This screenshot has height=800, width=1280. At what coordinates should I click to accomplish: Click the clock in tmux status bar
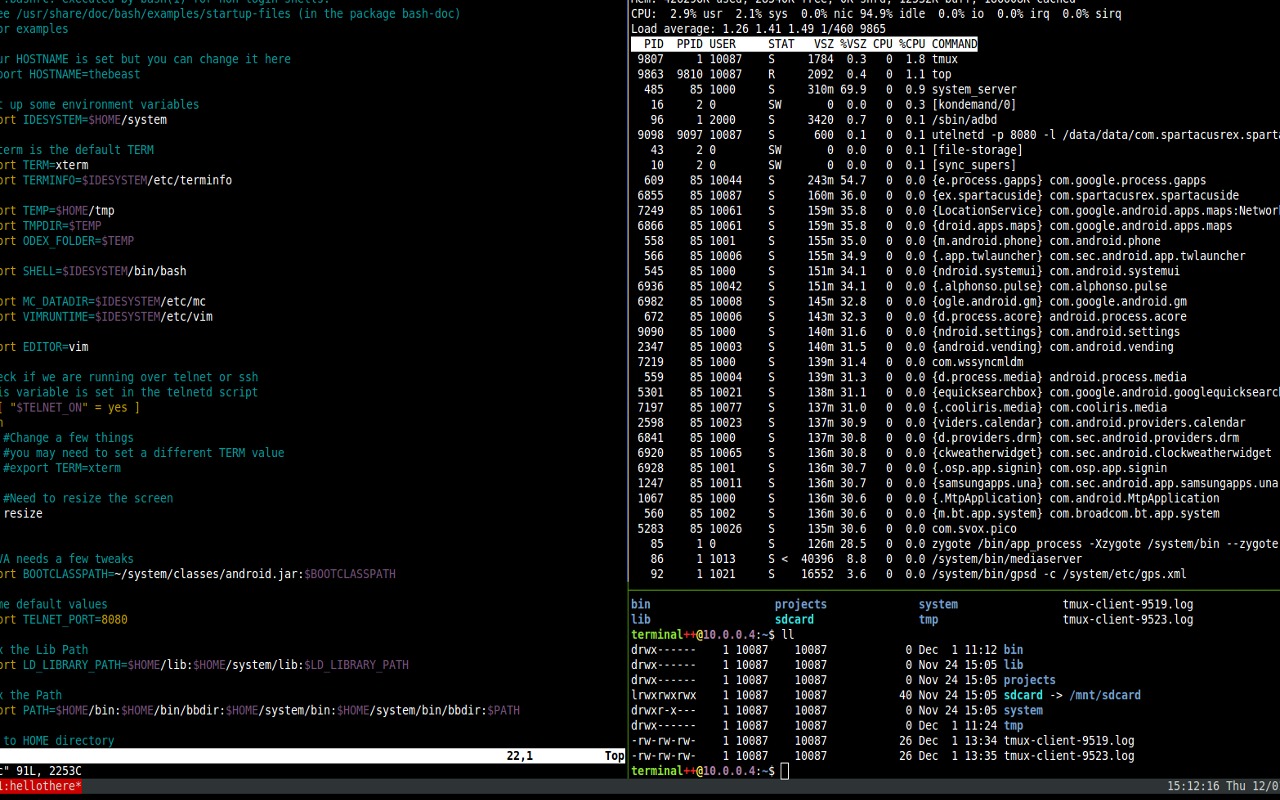pyautogui.click(x=1223, y=786)
